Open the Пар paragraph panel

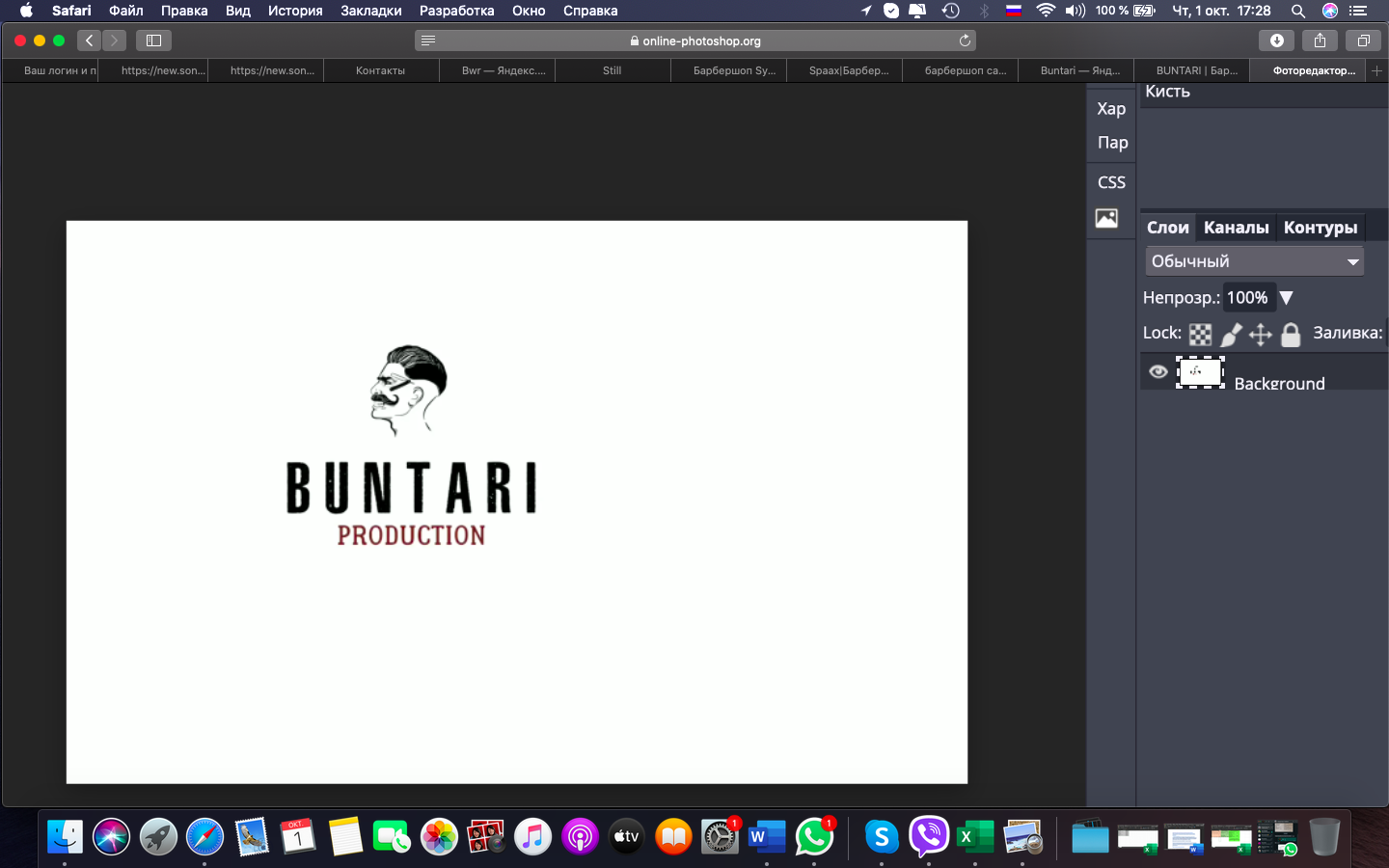1112,143
